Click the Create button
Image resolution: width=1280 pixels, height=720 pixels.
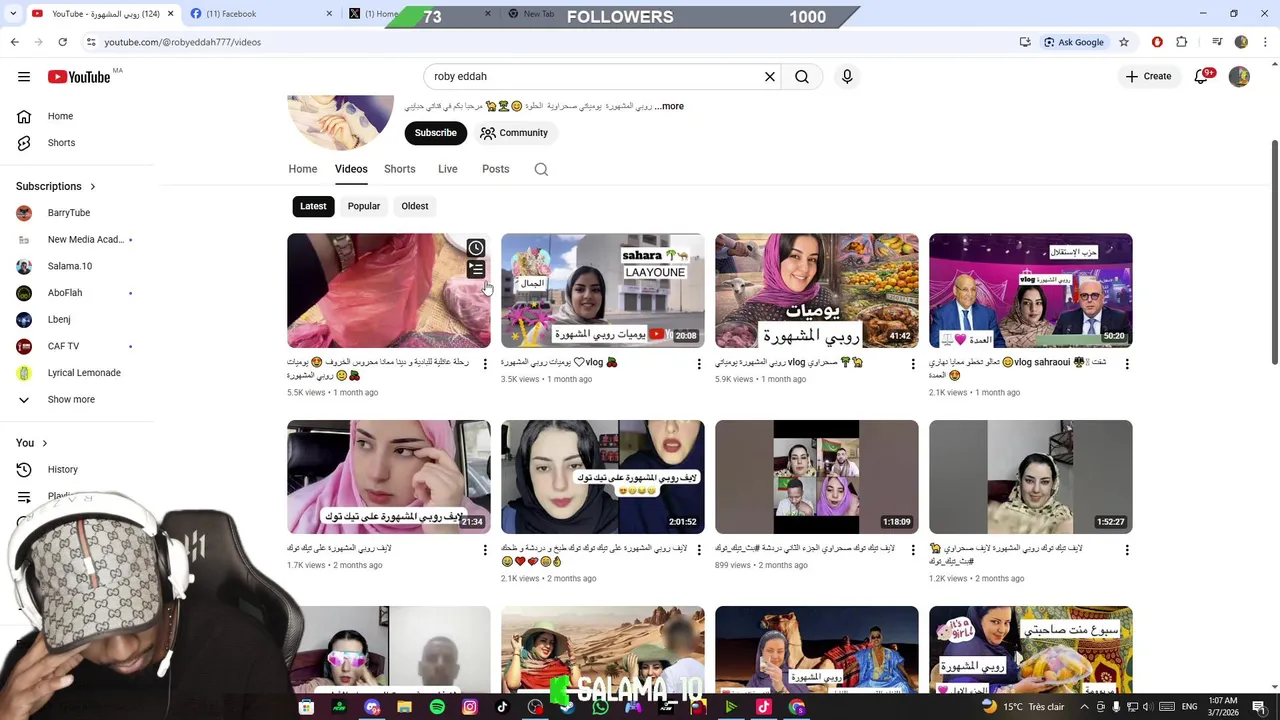1148,76
